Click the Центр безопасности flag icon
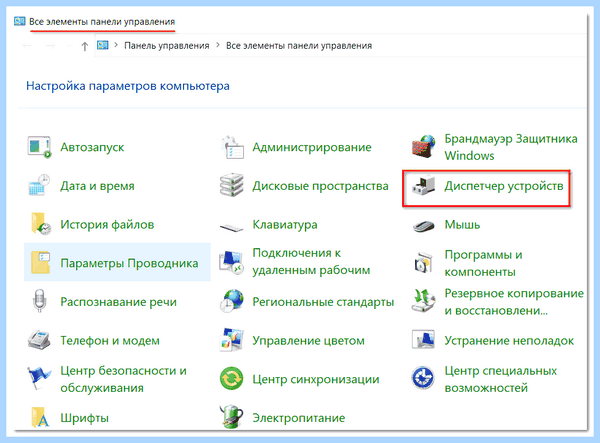 [x=39, y=379]
